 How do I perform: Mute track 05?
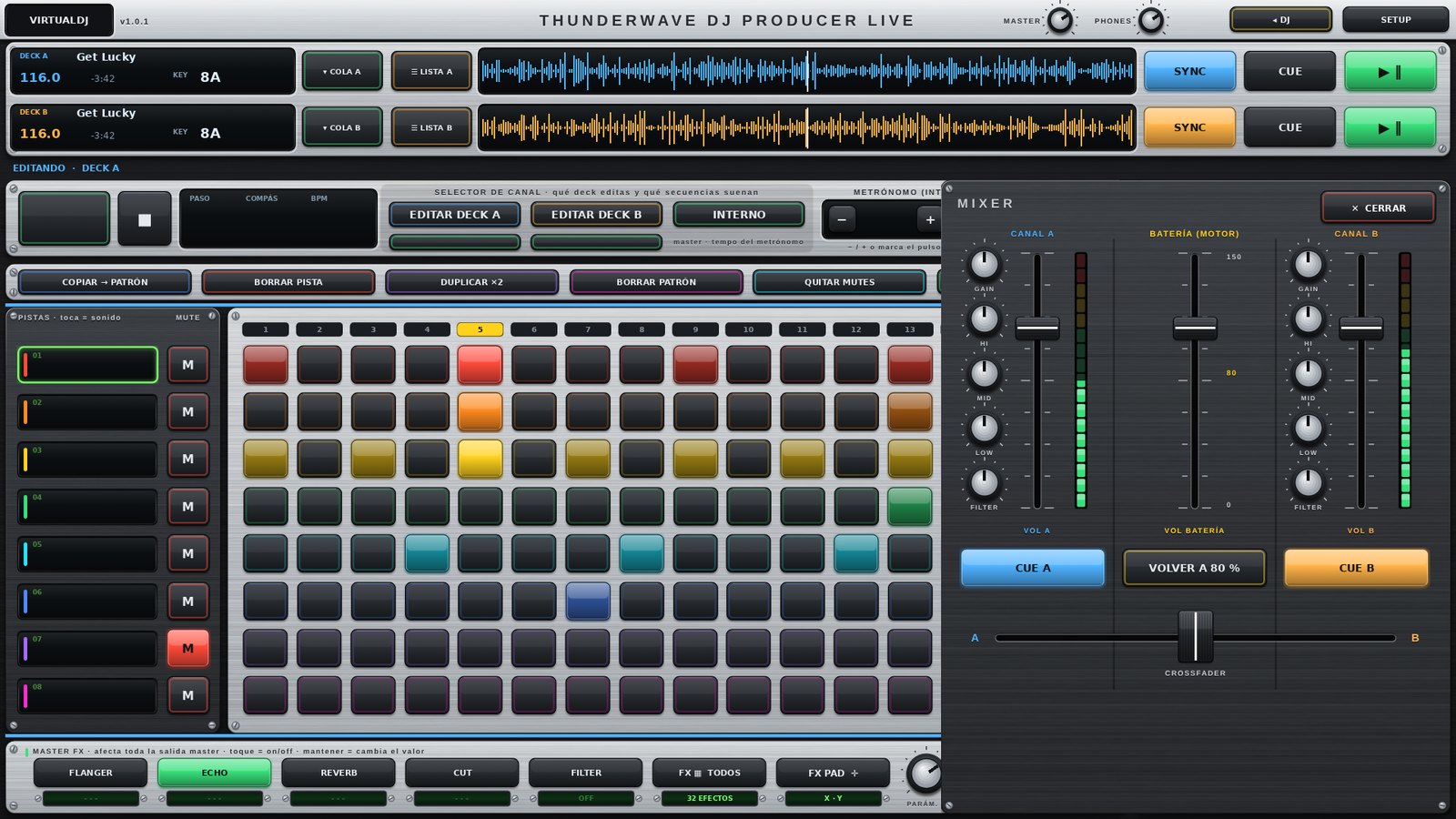[187, 554]
